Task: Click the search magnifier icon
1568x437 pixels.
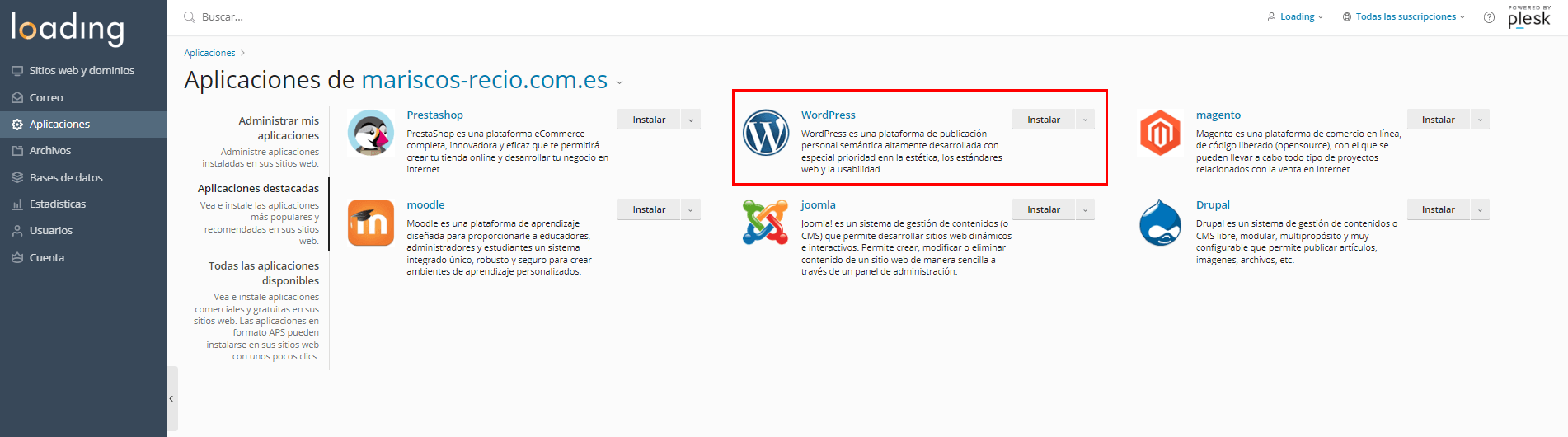Action: 190,16
